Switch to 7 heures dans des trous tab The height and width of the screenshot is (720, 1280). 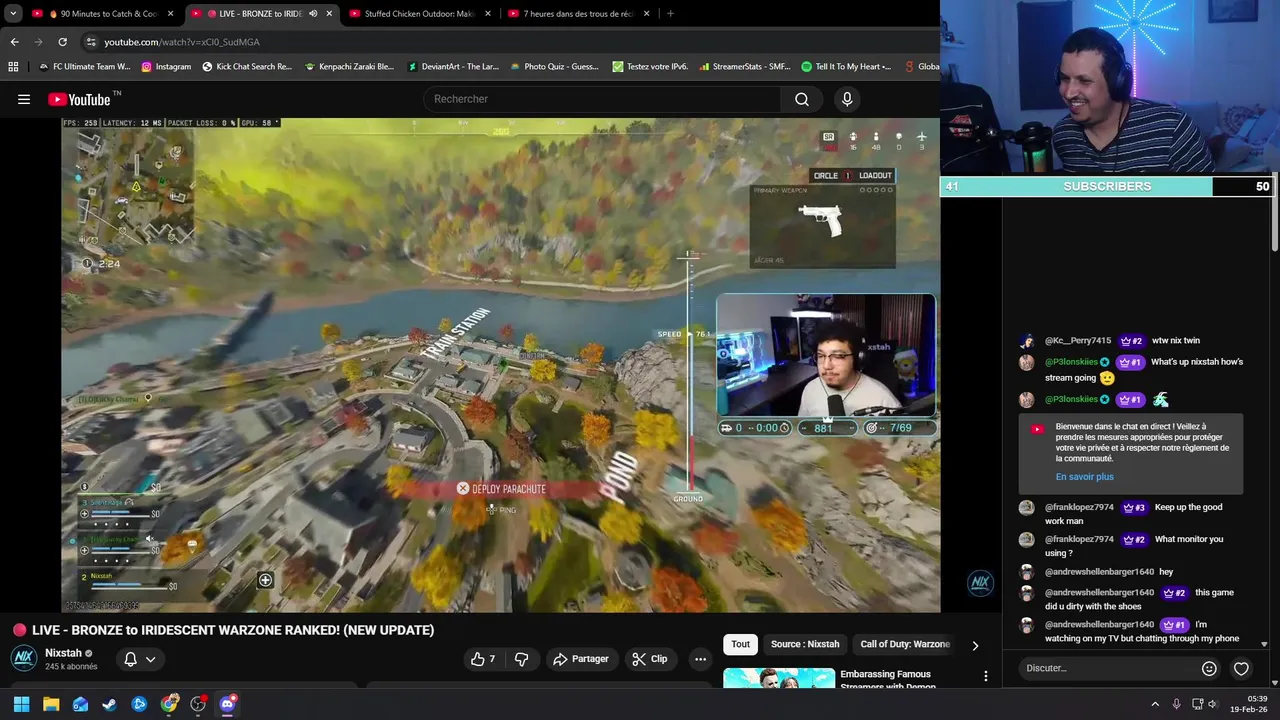[577, 14]
